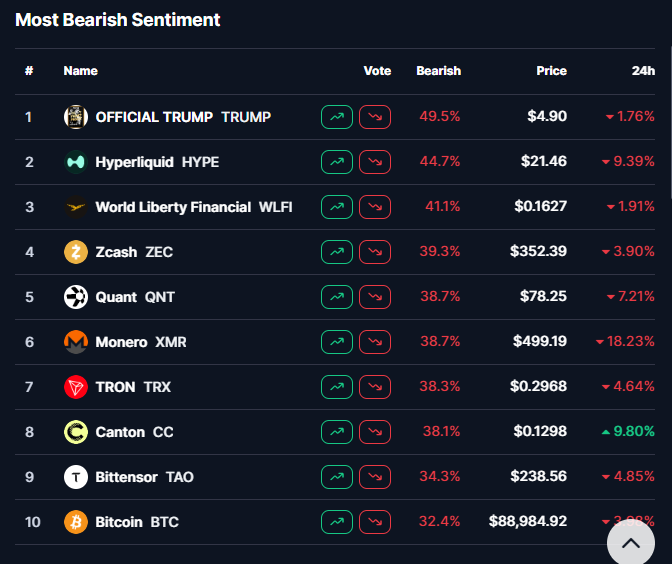Click the 7.21% 24h change
The image size is (672, 564).
click(x=630, y=296)
